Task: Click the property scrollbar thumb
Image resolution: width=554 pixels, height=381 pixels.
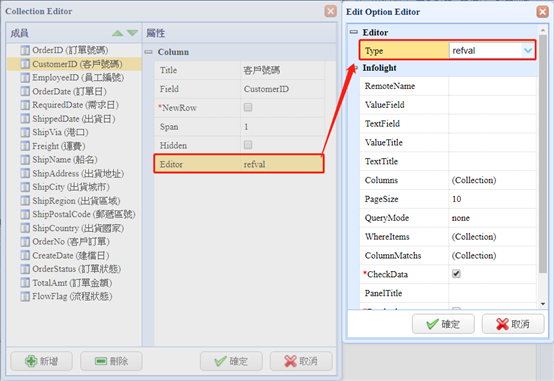Action: 543,153
